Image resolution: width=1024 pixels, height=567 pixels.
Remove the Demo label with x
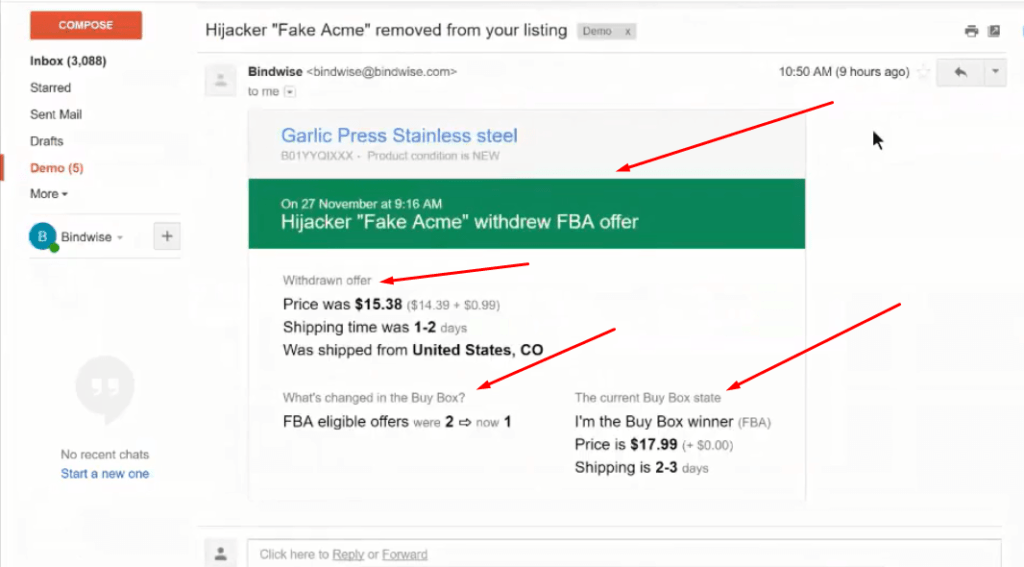[627, 31]
